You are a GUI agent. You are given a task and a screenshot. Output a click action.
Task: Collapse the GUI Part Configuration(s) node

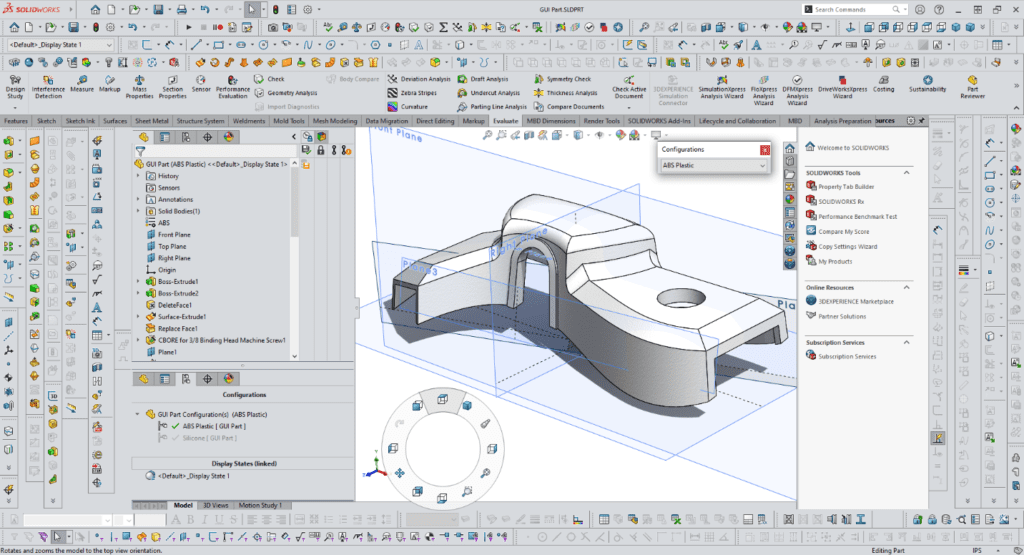click(x=138, y=414)
